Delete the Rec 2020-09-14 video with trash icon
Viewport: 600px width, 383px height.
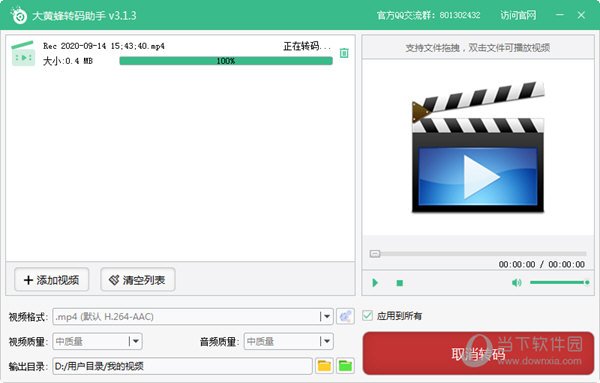pos(344,53)
